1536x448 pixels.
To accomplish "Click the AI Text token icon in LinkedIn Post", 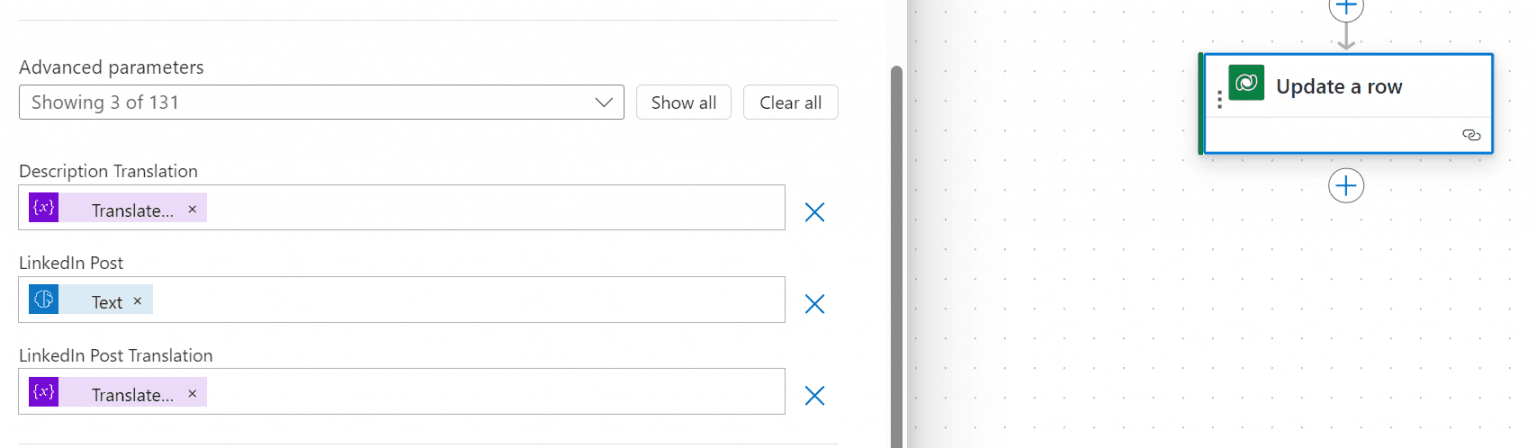I will click(x=44, y=300).
